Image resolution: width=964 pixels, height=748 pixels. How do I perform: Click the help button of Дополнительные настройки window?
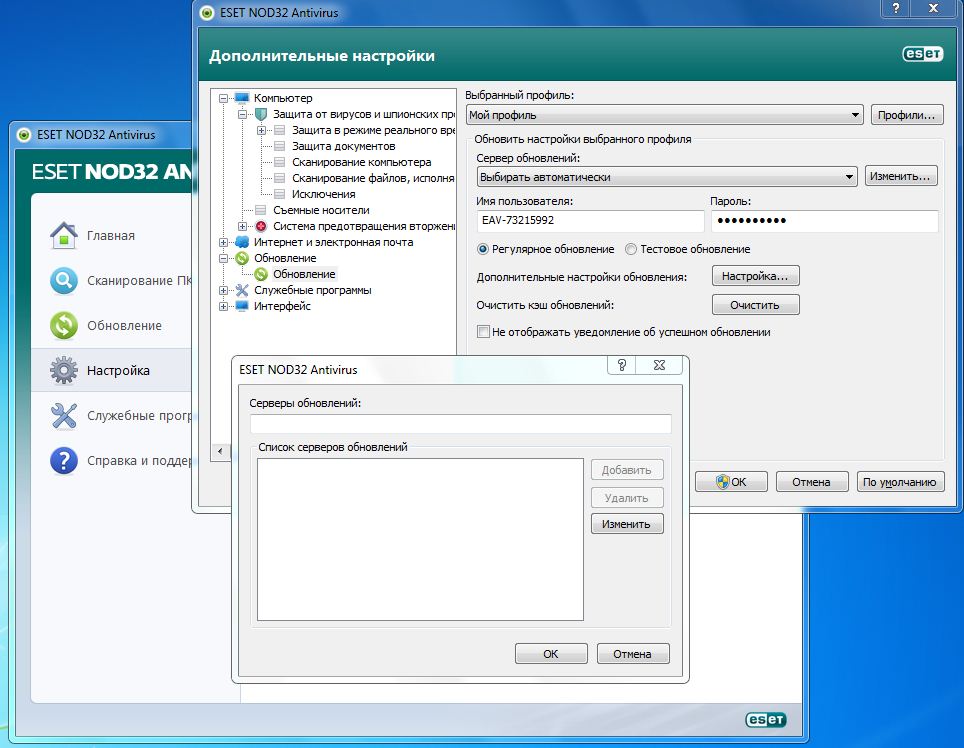(896, 8)
